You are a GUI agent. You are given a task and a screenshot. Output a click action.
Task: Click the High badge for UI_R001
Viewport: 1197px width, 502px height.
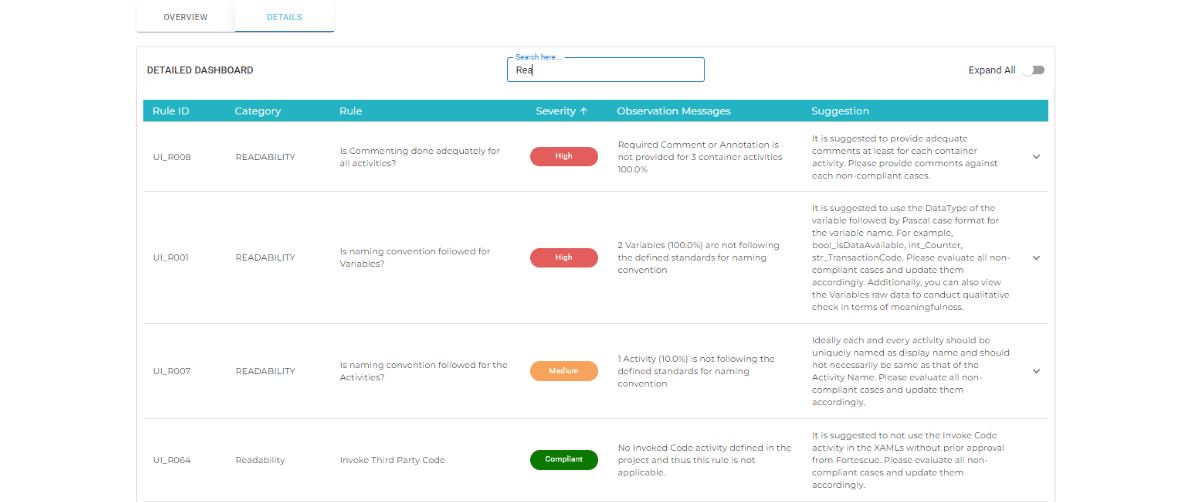(x=563, y=258)
